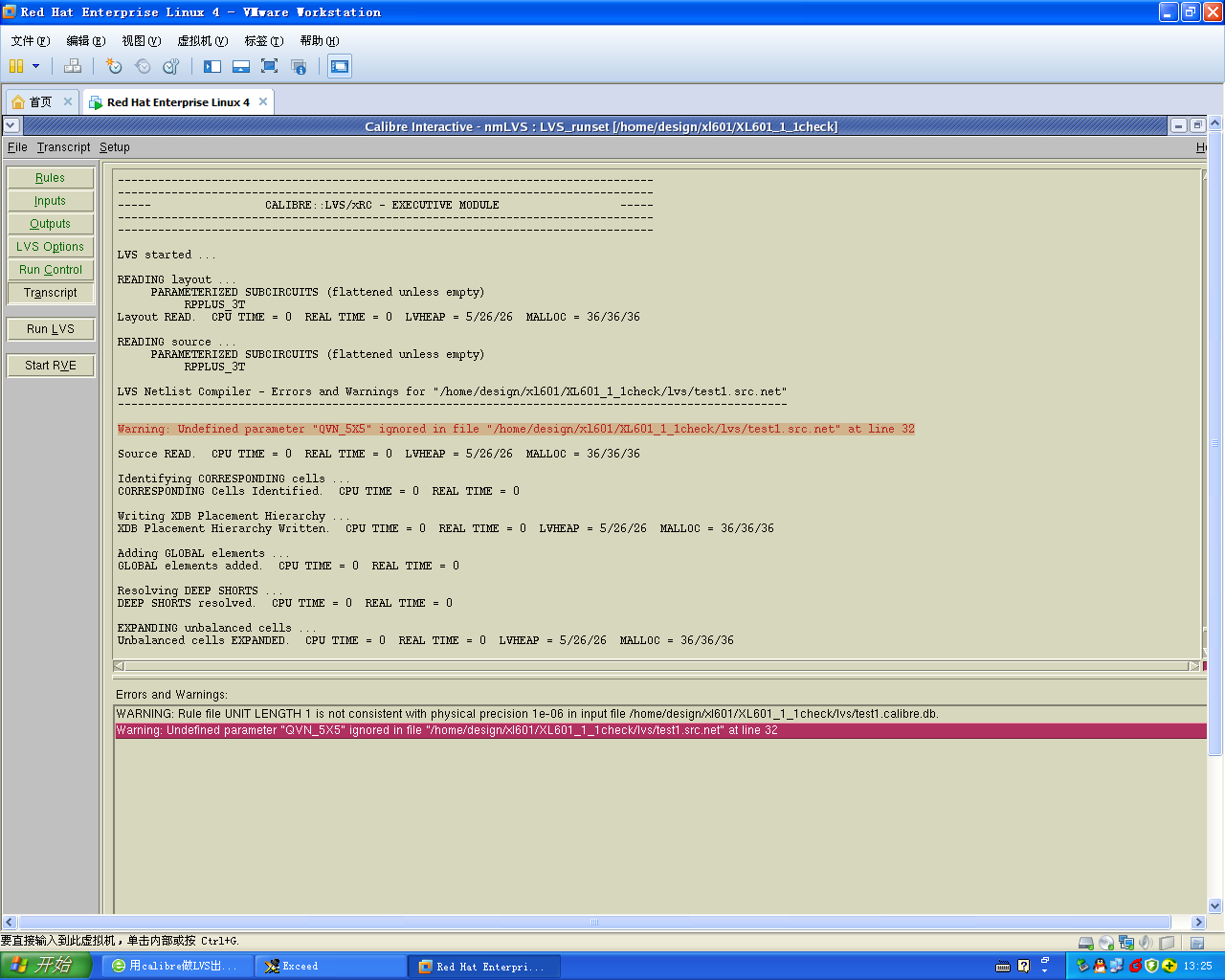Click the VM USB device status icon
Screen dimensions: 1225x980
coord(1167,943)
